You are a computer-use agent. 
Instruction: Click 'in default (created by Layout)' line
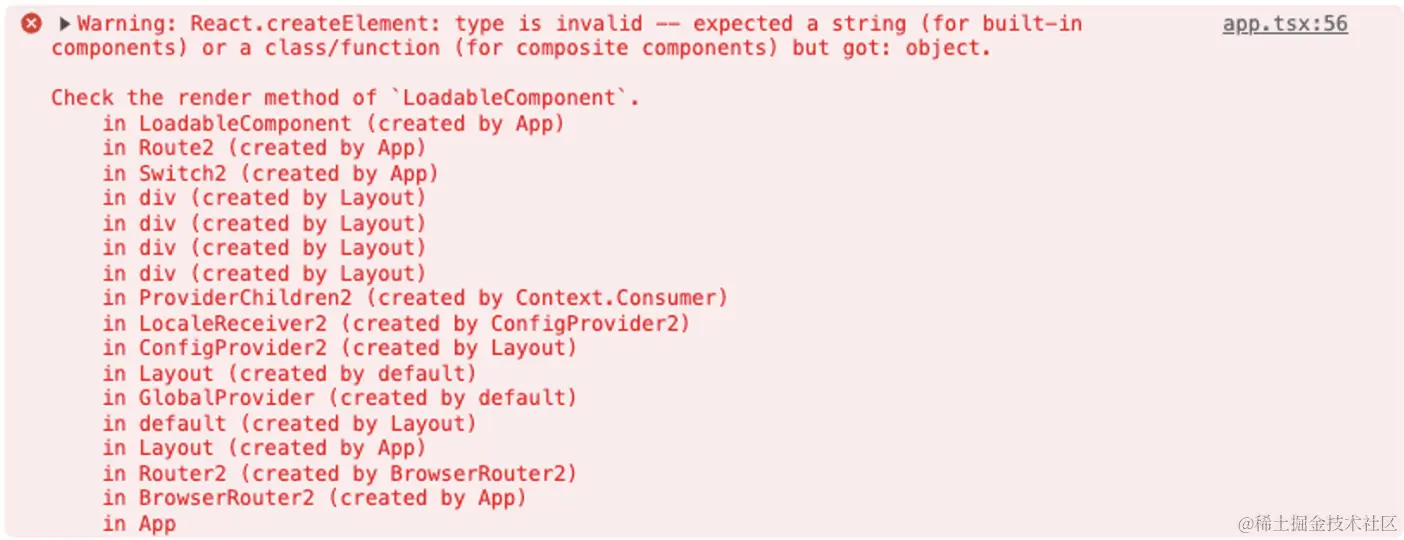click(x=289, y=424)
